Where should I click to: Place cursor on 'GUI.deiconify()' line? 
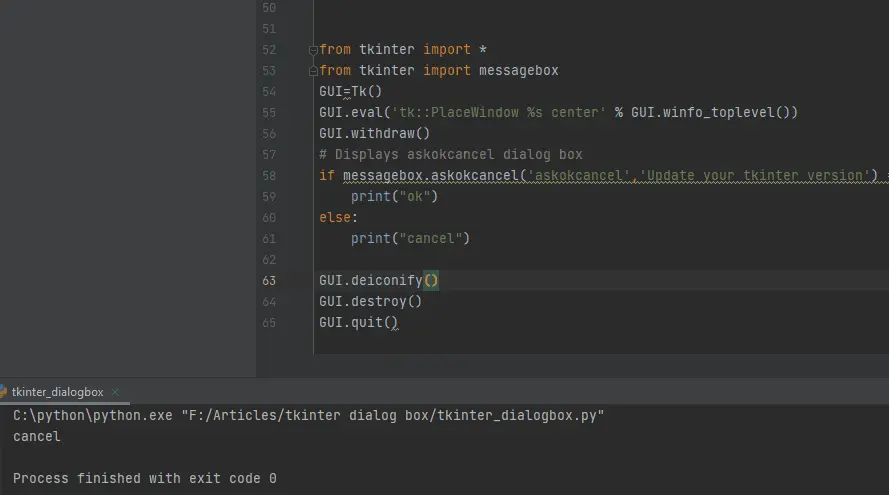[379, 281]
